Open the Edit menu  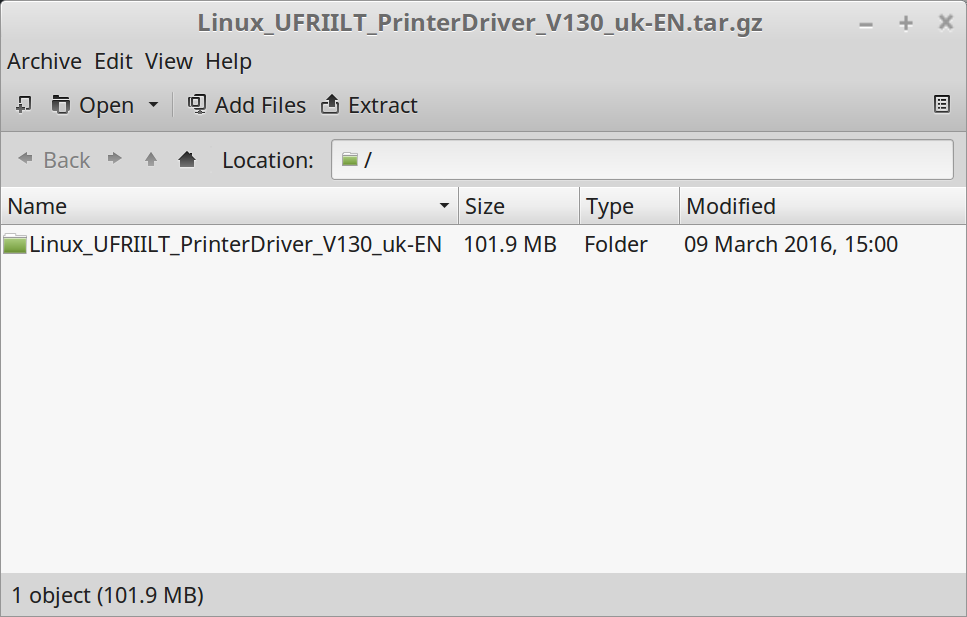point(113,62)
